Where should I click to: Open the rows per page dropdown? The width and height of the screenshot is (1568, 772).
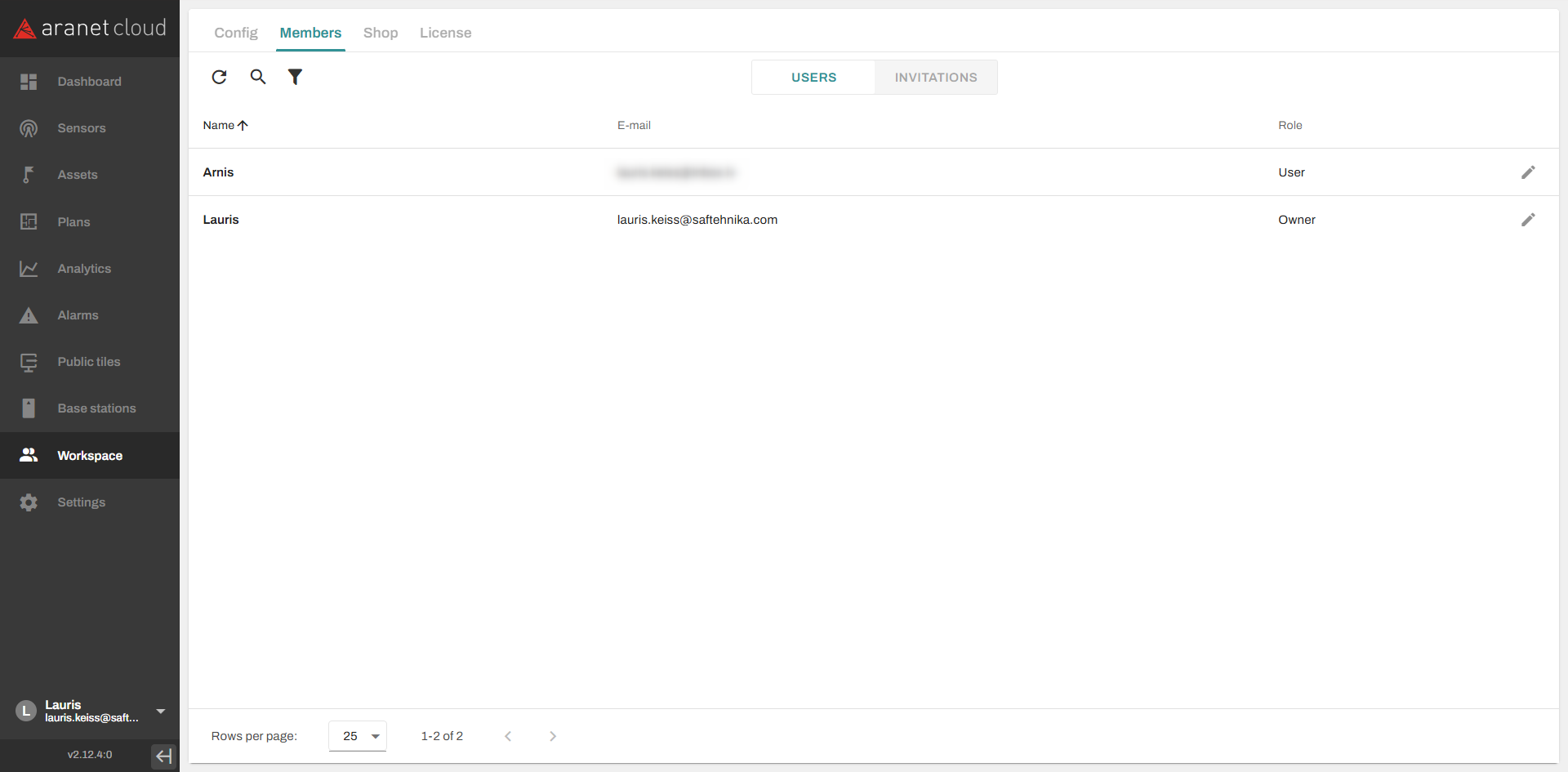[358, 736]
